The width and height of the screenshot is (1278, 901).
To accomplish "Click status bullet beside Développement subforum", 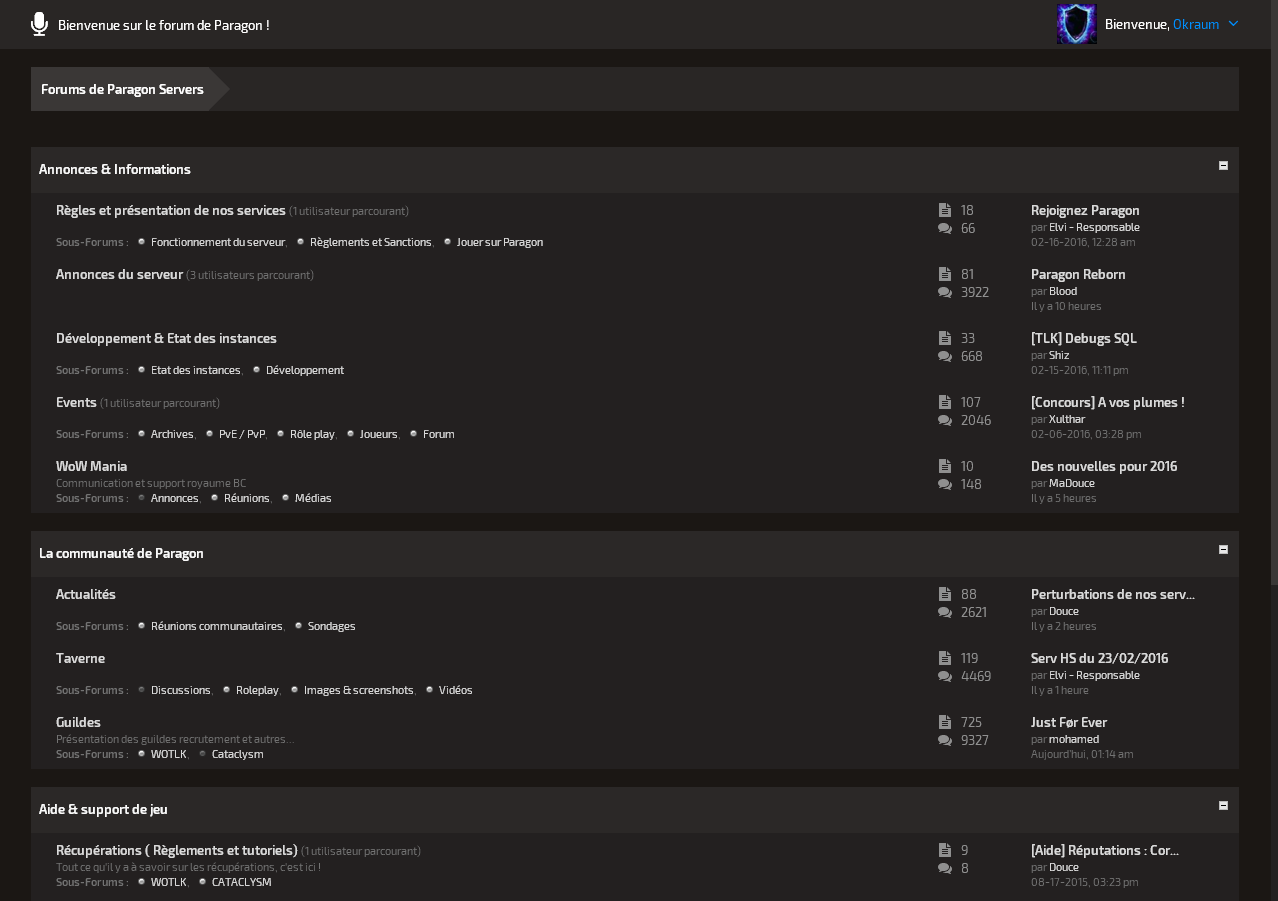I will point(257,370).
